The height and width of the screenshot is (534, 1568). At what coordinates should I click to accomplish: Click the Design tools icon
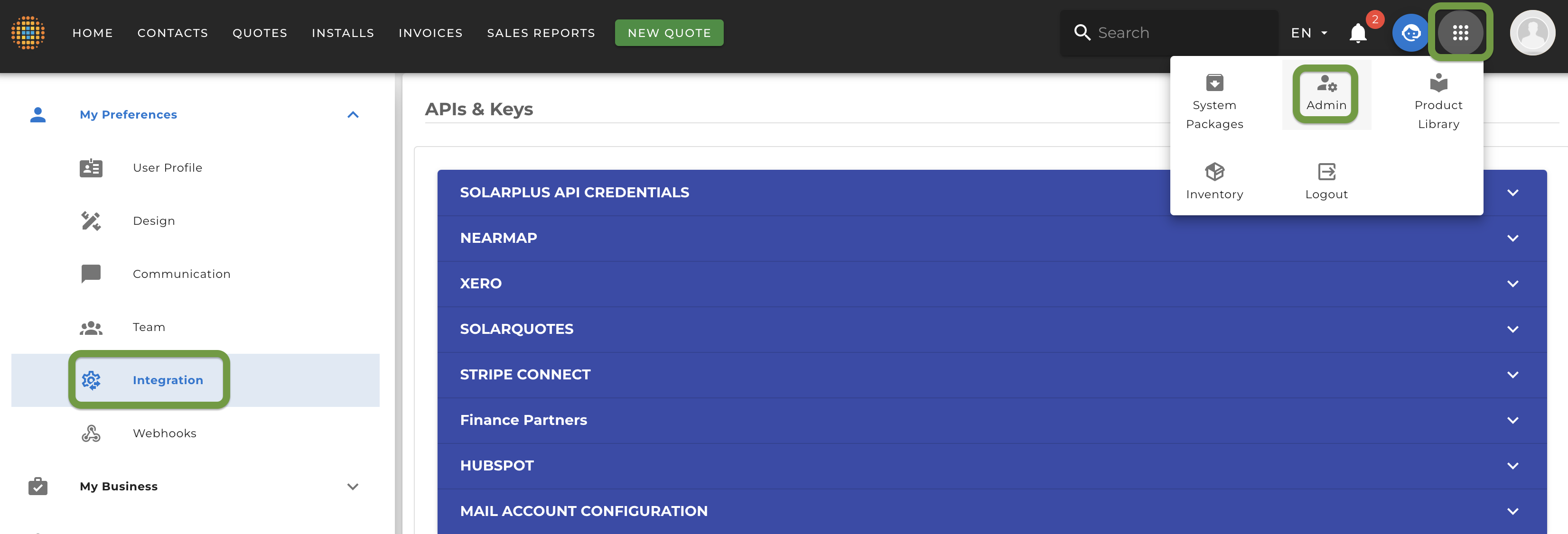click(91, 221)
